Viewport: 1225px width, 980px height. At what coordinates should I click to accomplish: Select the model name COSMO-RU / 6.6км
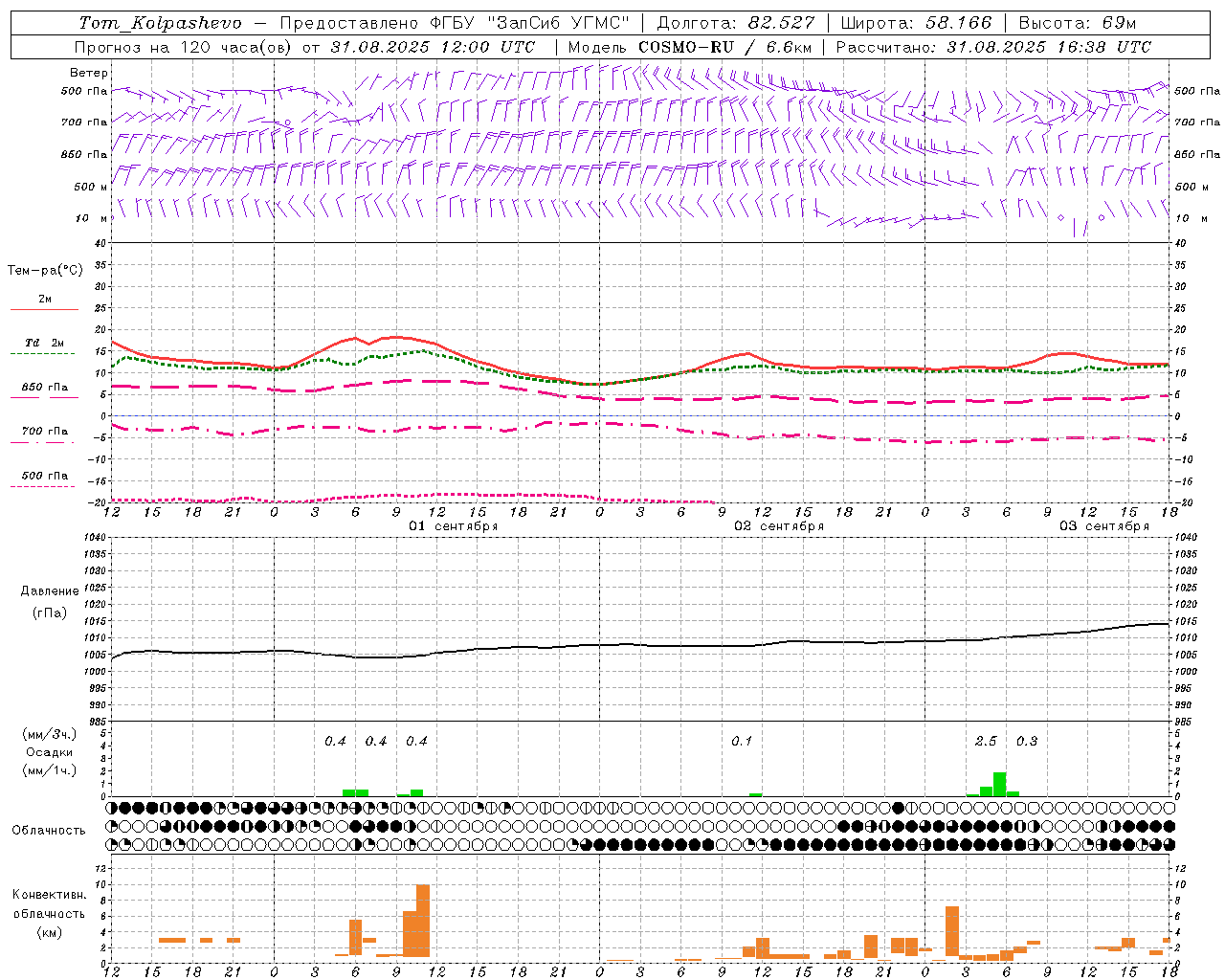pyautogui.click(x=724, y=47)
